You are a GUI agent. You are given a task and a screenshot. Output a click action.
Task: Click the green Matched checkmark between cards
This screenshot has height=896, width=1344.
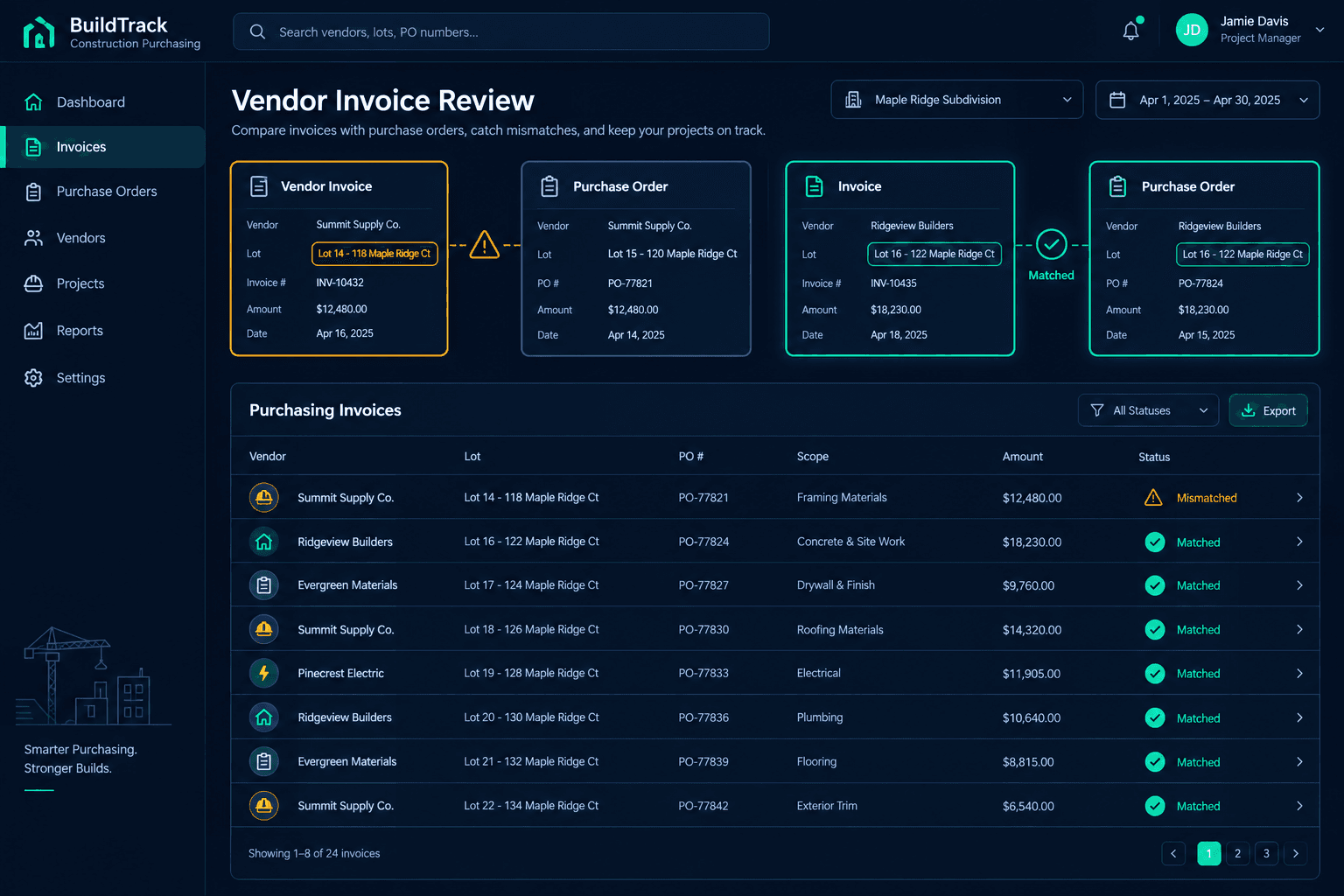1051,244
